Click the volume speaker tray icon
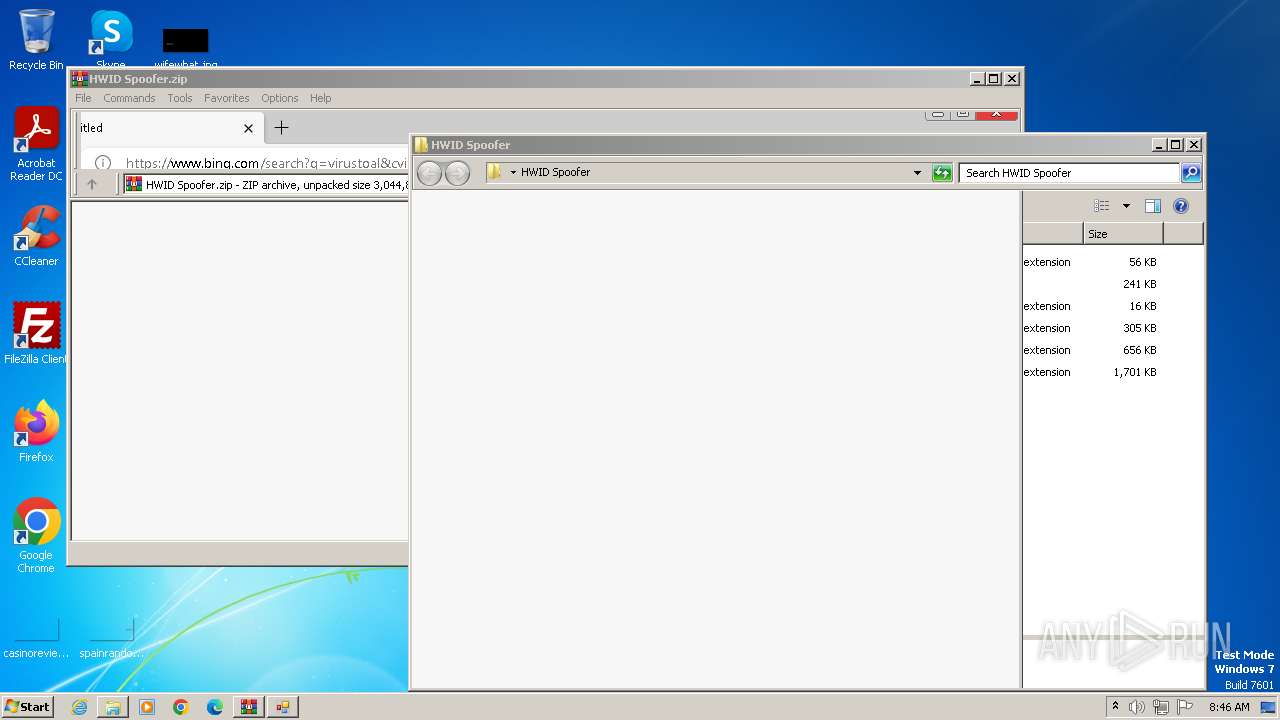Viewport: 1280px width, 720px height. pyautogui.click(x=1137, y=707)
